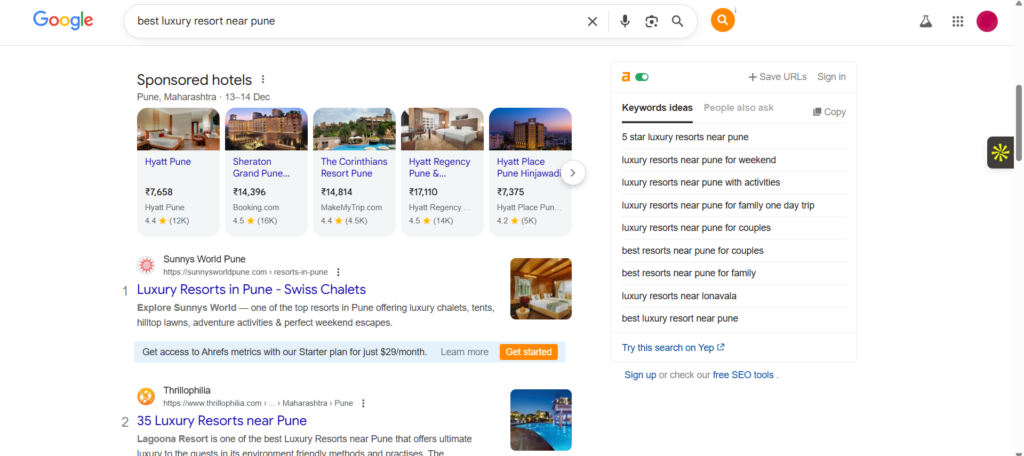Open options menu beside Thrillophilia URL
Image resolution: width=1024 pixels, height=456 pixels.
click(363, 403)
